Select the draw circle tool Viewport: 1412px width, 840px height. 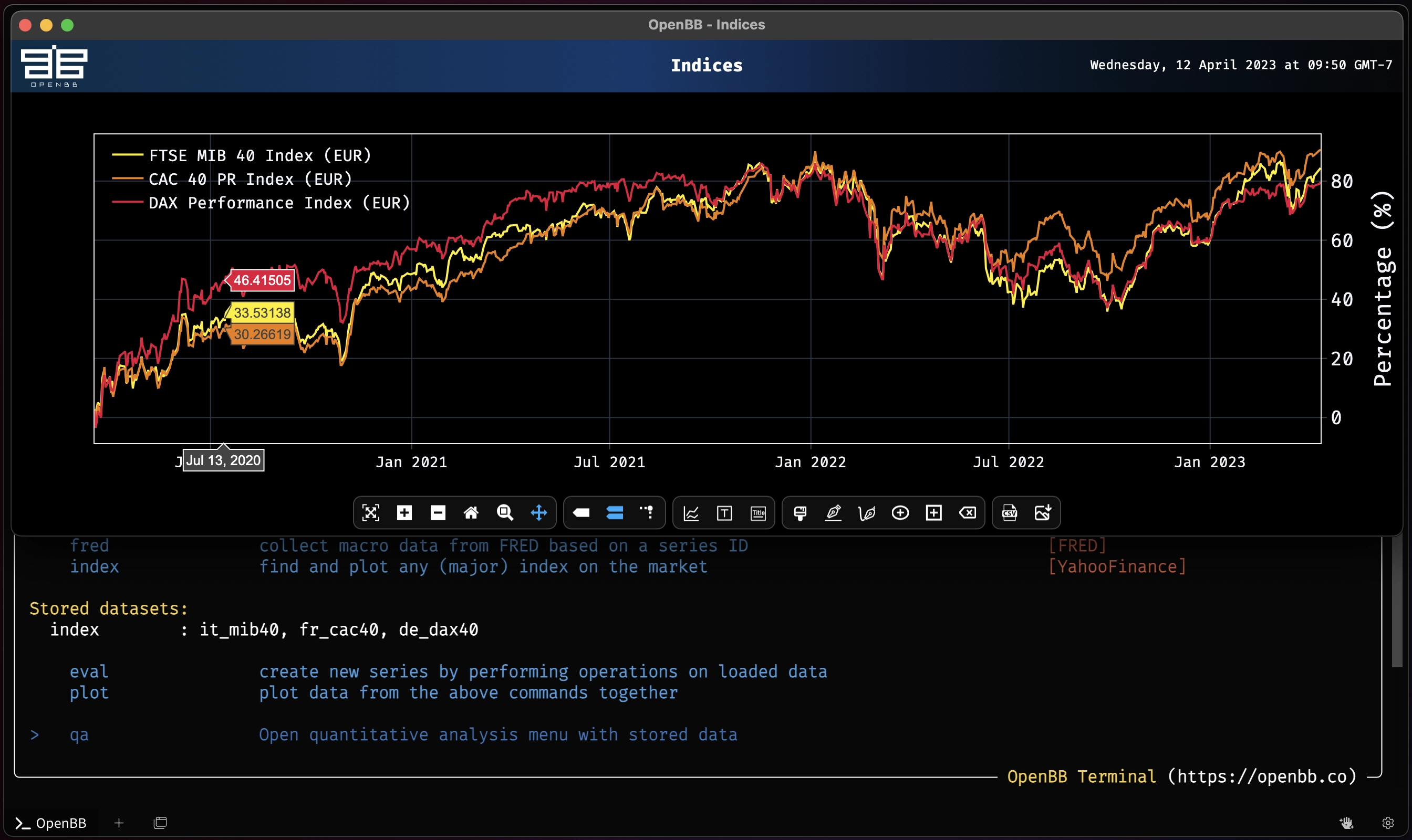click(x=900, y=513)
